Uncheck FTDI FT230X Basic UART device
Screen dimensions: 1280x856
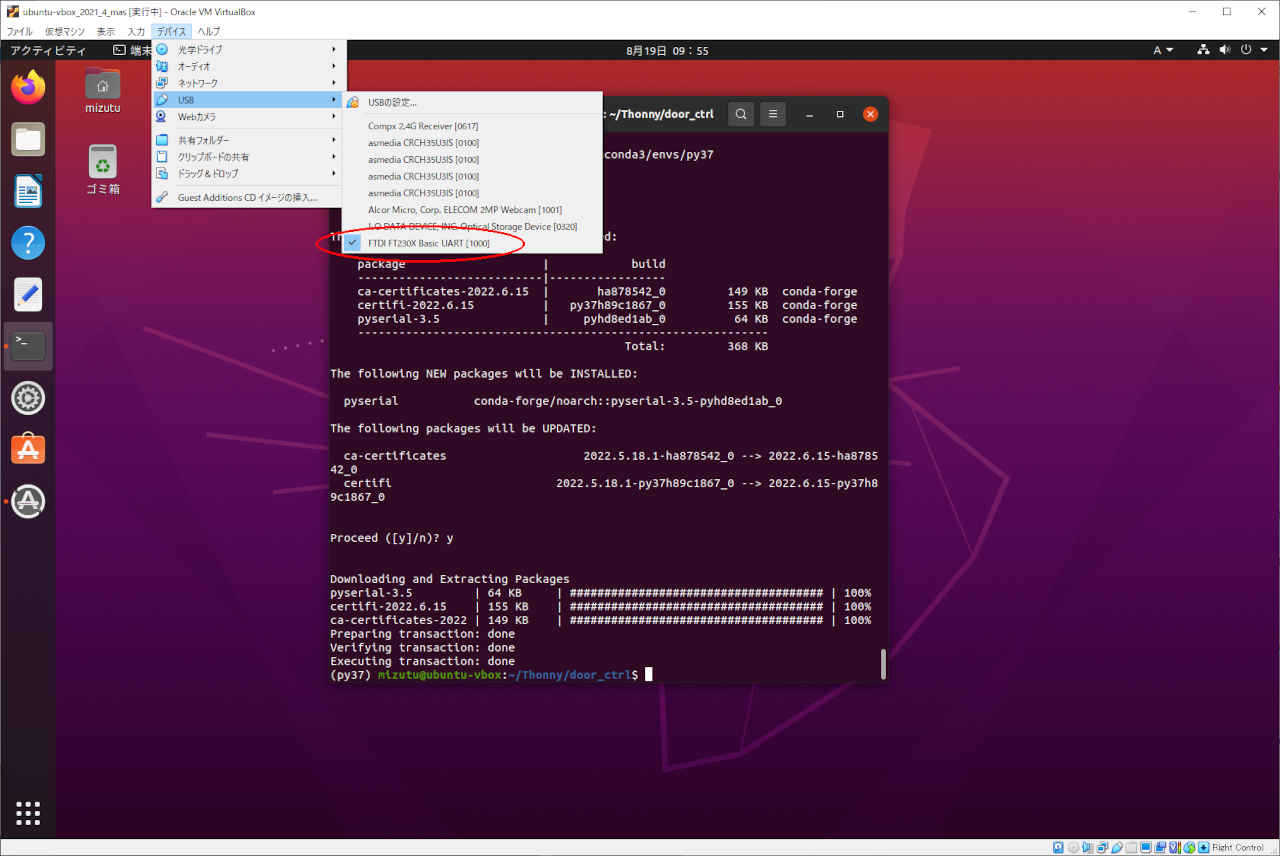(x=428, y=243)
